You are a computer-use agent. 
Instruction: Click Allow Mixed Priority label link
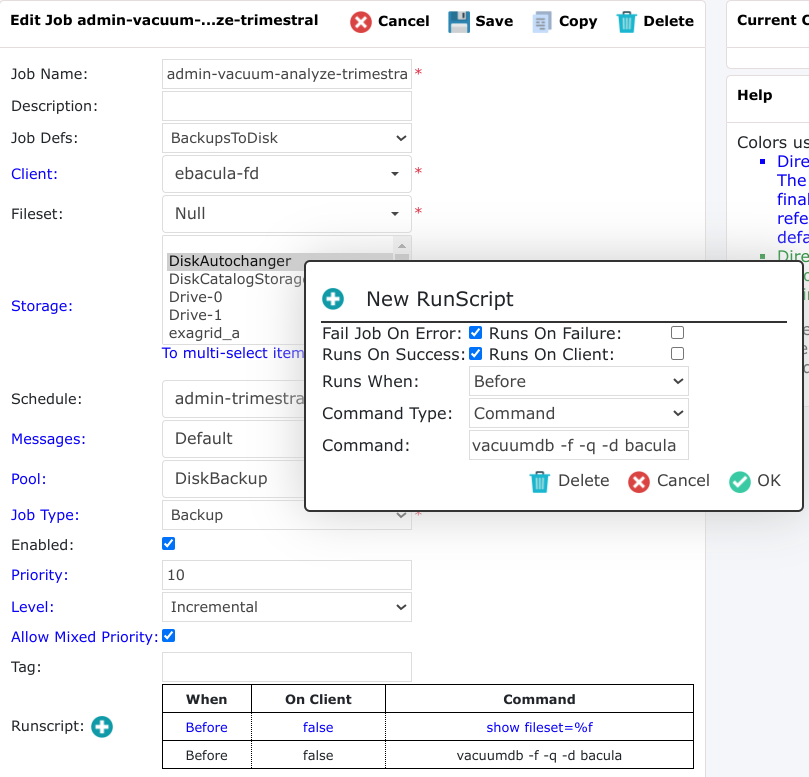coord(85,637)
